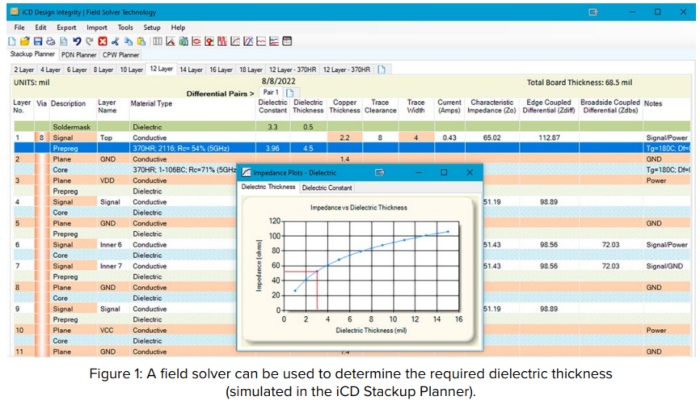Open a stackup file via the folder icon
Viewport: 700px width, 405px height.
[x=25, y=42]
